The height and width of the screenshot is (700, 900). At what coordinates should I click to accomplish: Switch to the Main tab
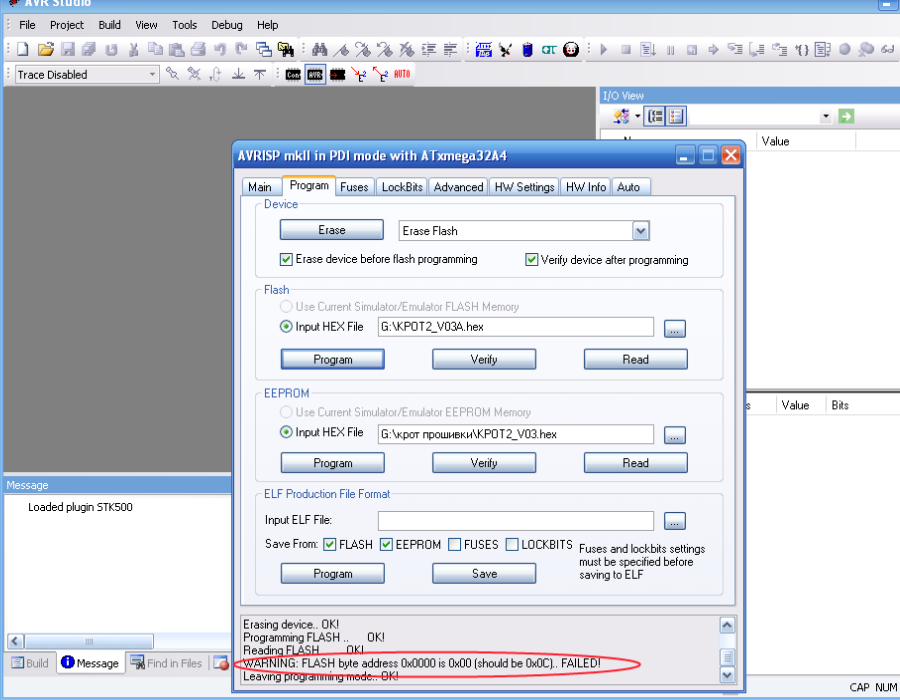[x=259, y=187]
